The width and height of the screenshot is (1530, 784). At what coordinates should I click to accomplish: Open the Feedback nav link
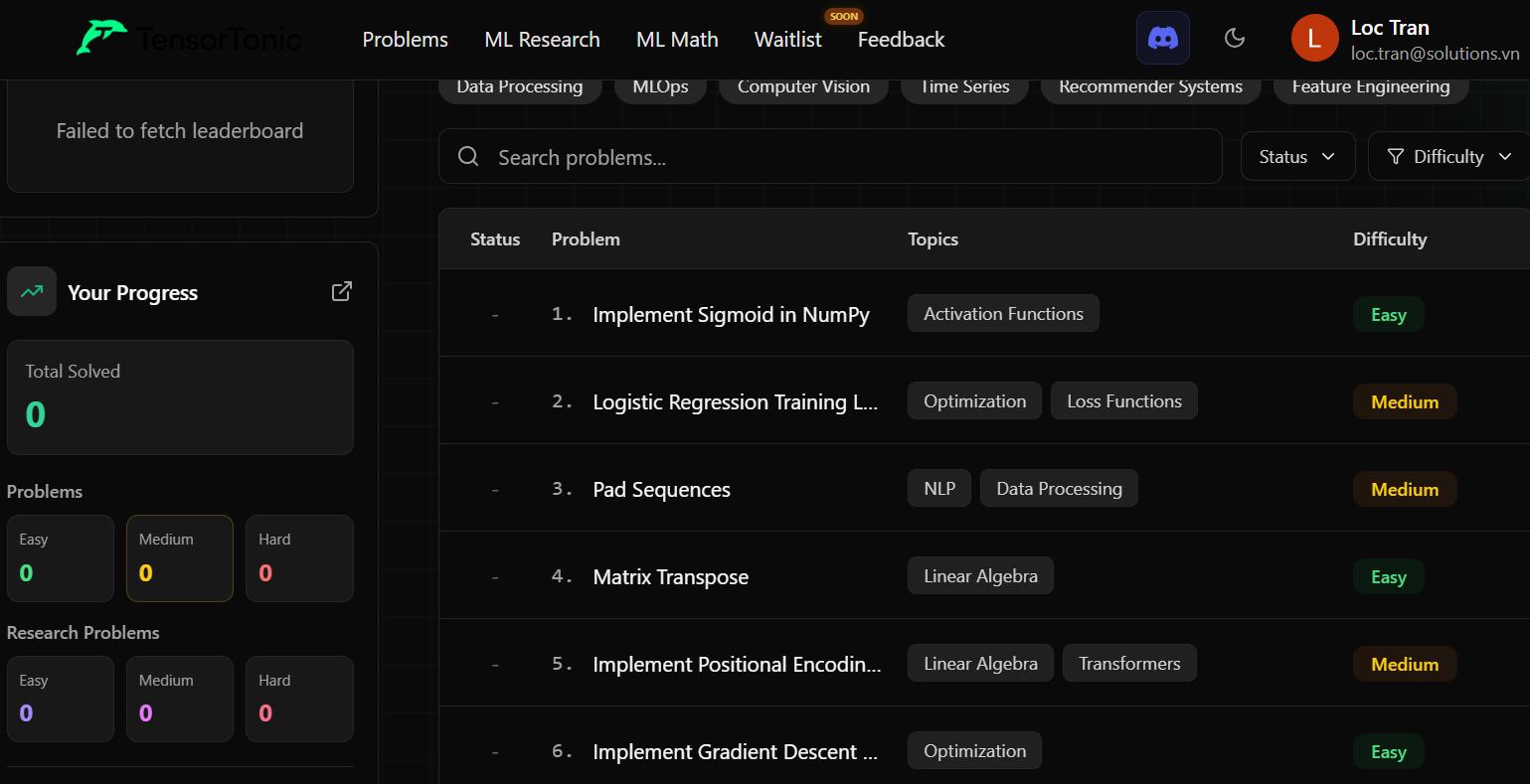pyautogui.click(x=901, y=40)
